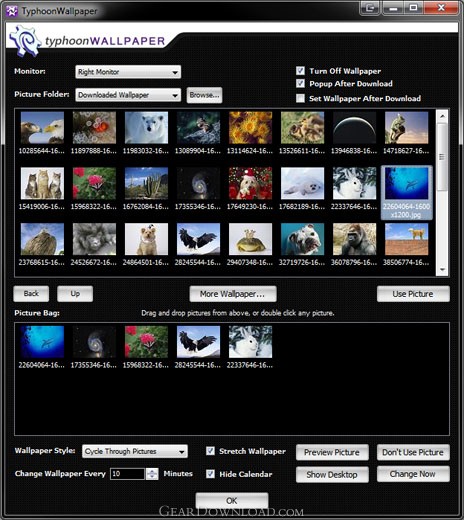Click the minutes spinner arrows
464x520 pixels.
[152, 474]
